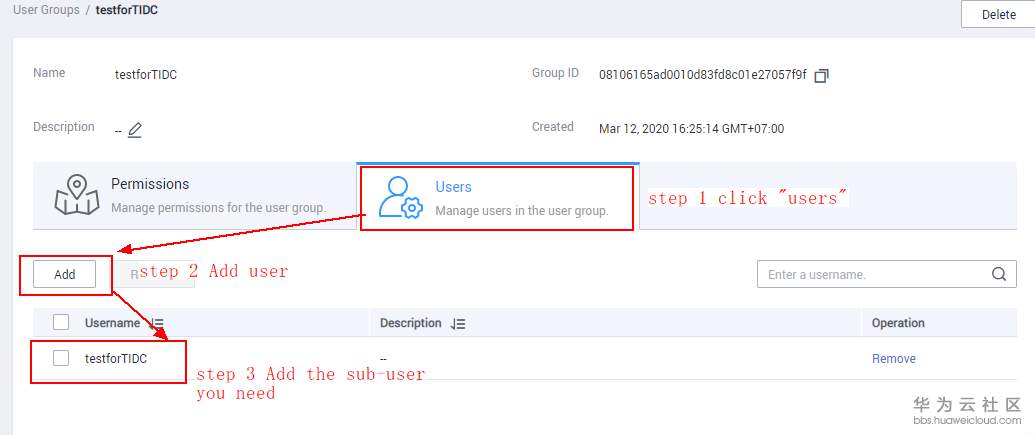The height and width of the screenshot is (435, 1035).
Task: Select all users header checkbox
Action: [61, 322]
